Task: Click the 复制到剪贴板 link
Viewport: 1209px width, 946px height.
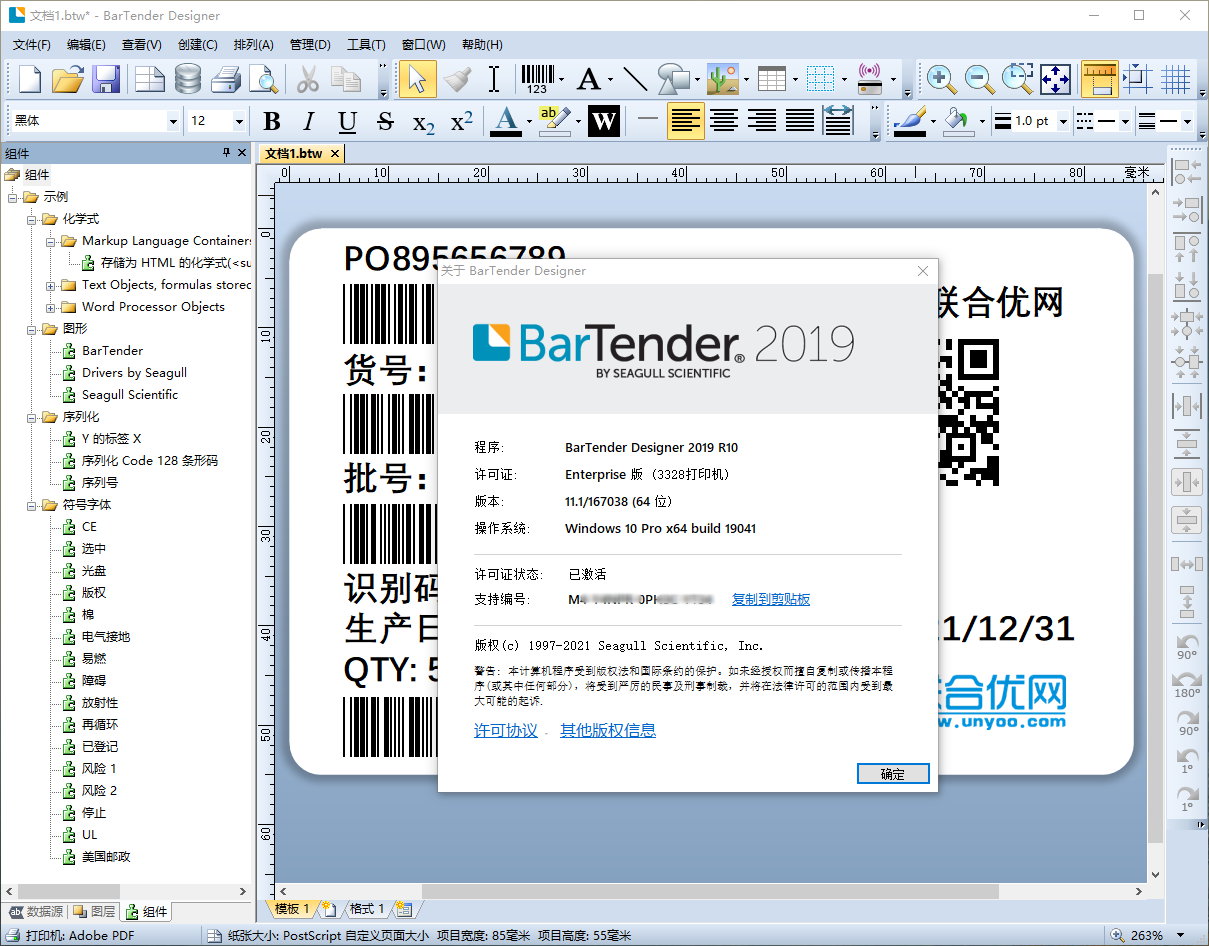Action: [x=771, y=600]
